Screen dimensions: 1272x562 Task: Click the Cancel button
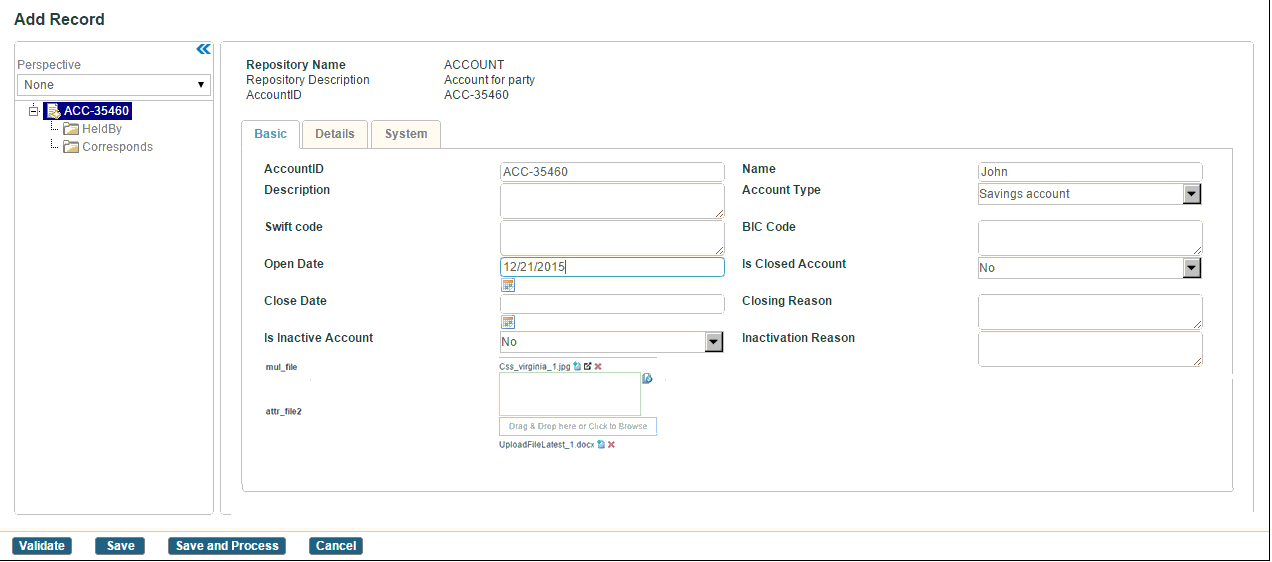click(x=336, y=546)
